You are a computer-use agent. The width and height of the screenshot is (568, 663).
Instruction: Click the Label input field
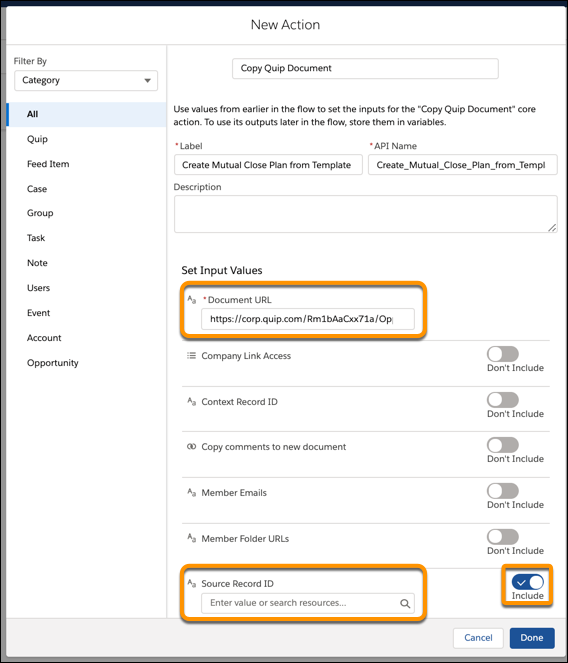click(x=268, y=165)
